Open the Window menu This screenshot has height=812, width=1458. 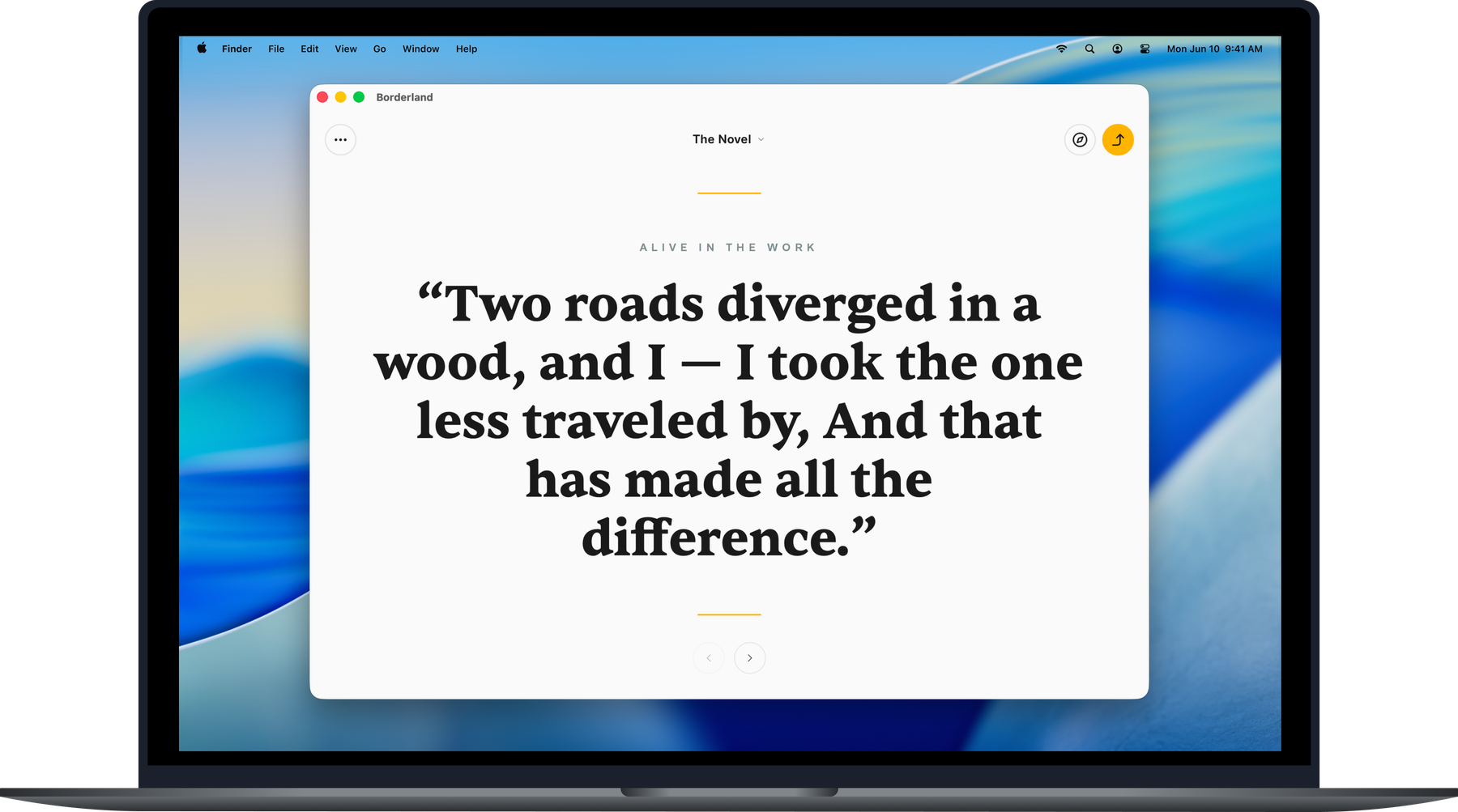click(420, 49)
